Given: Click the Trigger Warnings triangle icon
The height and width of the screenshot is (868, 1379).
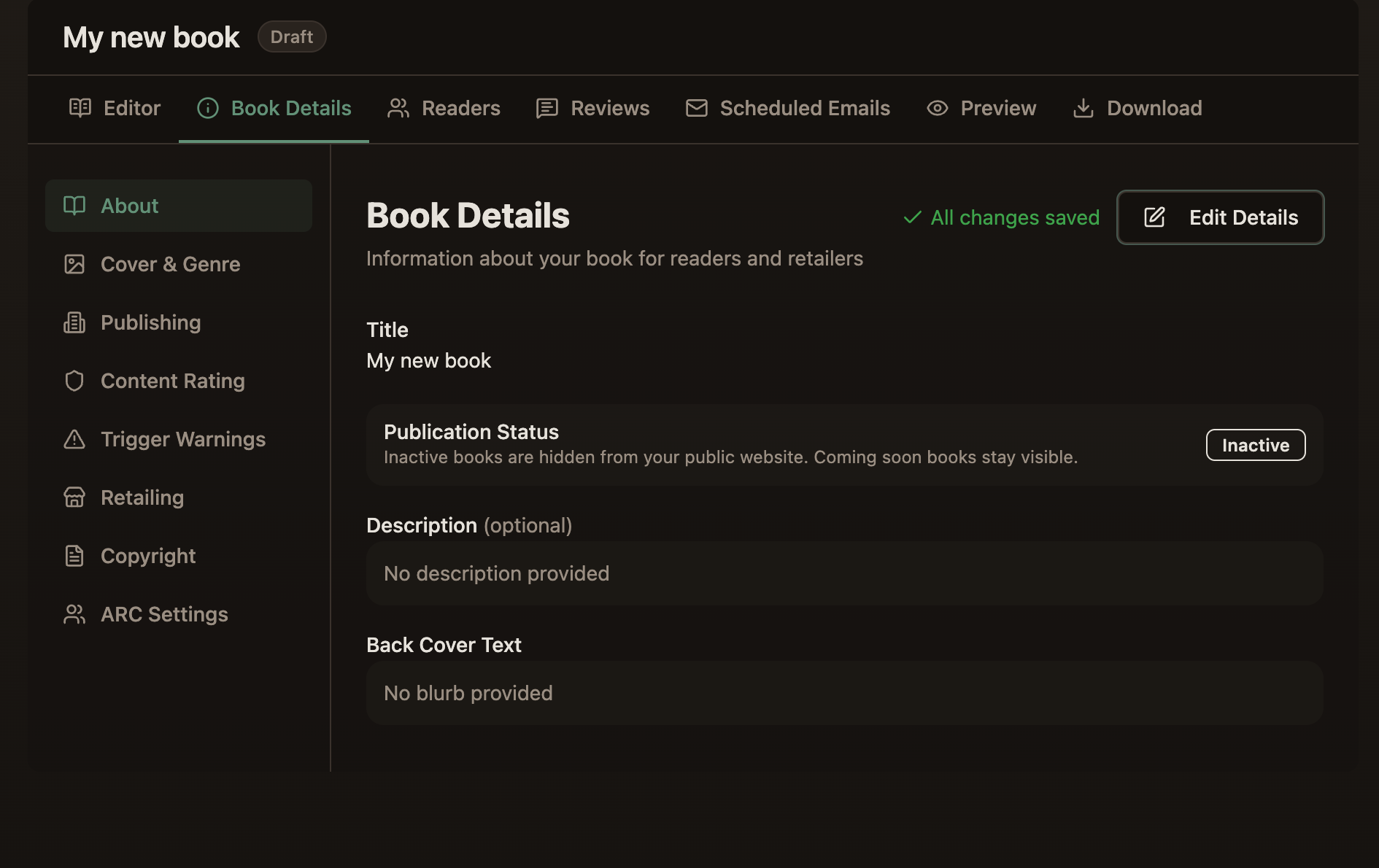Looking at the screenshot, I should point(74,439).
